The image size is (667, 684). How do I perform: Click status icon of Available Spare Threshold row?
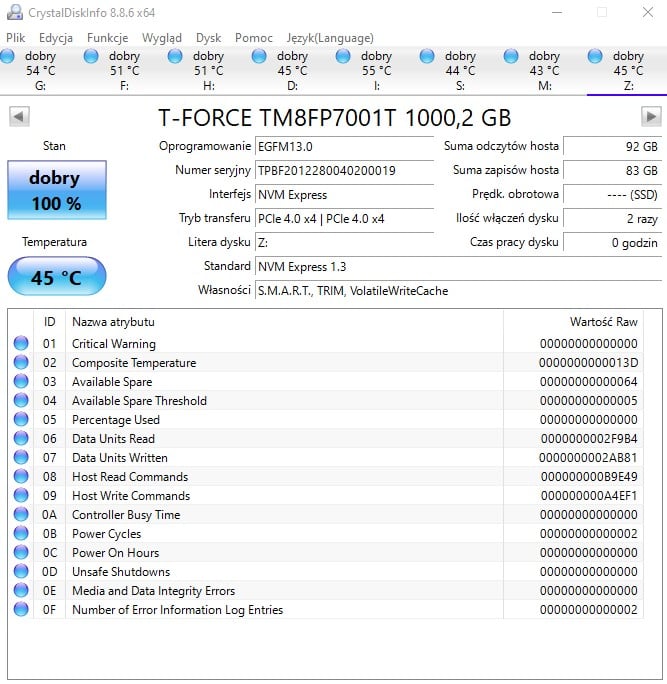[21, 400]
